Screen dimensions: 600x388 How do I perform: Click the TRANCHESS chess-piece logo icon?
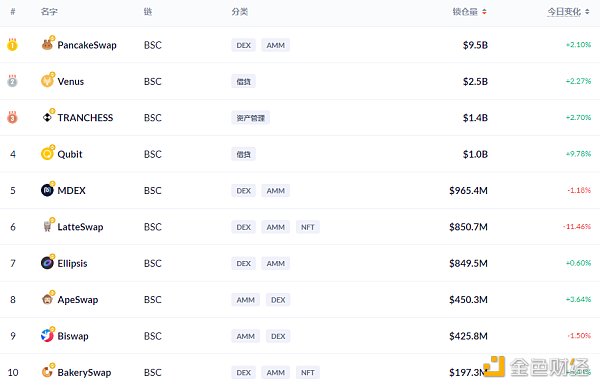click(47, 117)
